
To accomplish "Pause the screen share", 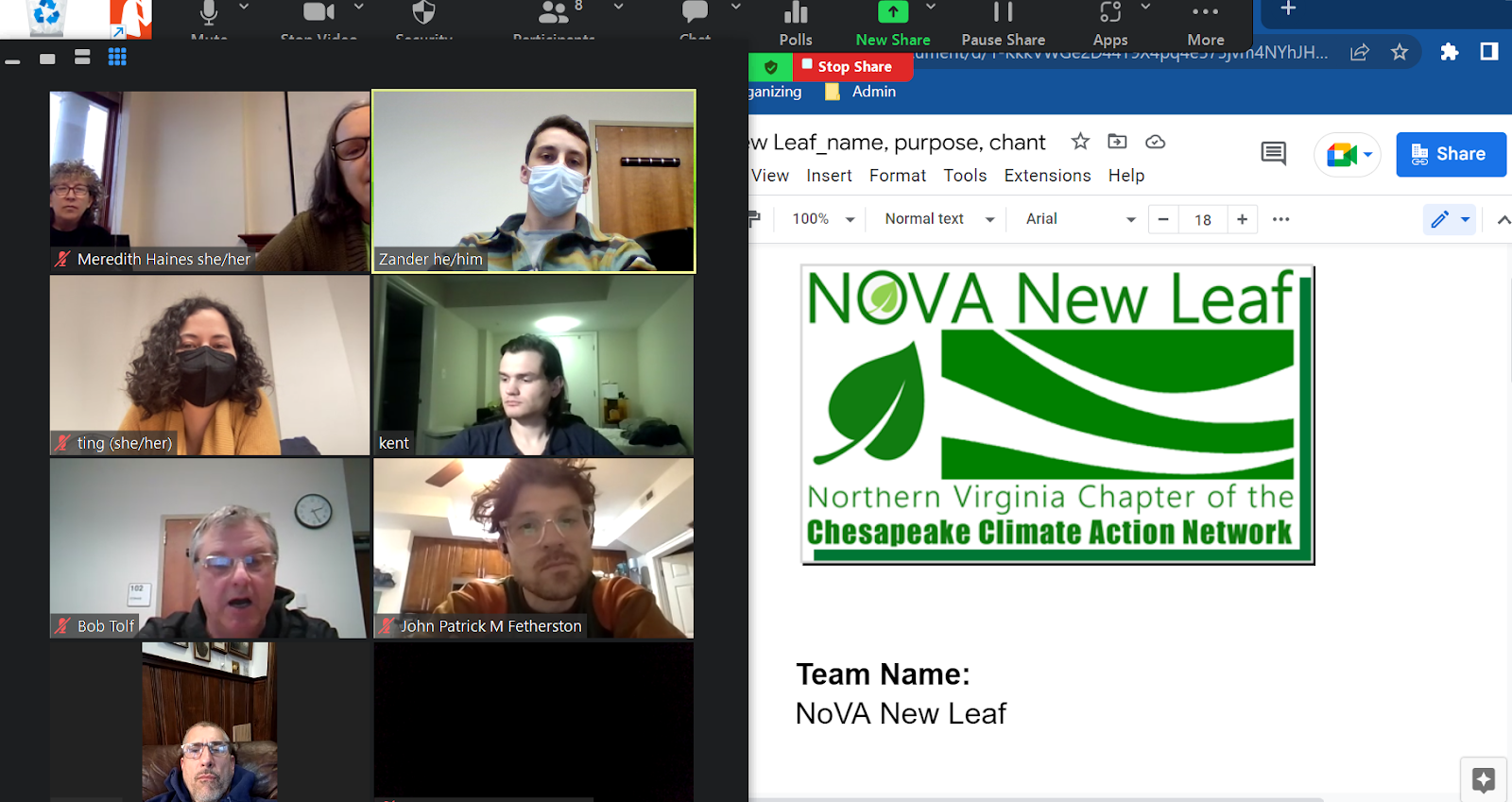I will [x=1003, y=24].
